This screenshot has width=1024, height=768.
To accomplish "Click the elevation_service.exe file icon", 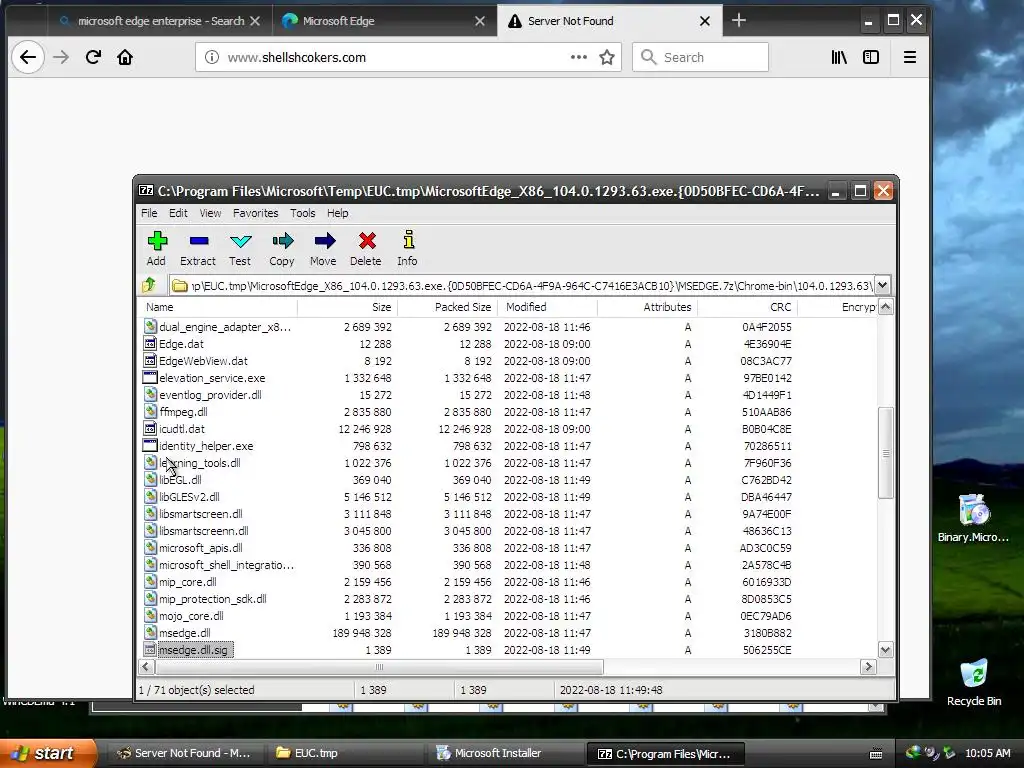I will click(x=150, y=377).
